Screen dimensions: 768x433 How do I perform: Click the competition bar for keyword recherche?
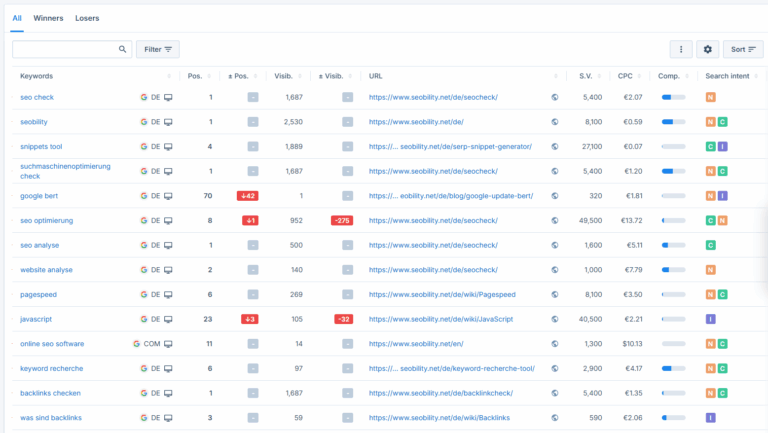pos(673,368)
